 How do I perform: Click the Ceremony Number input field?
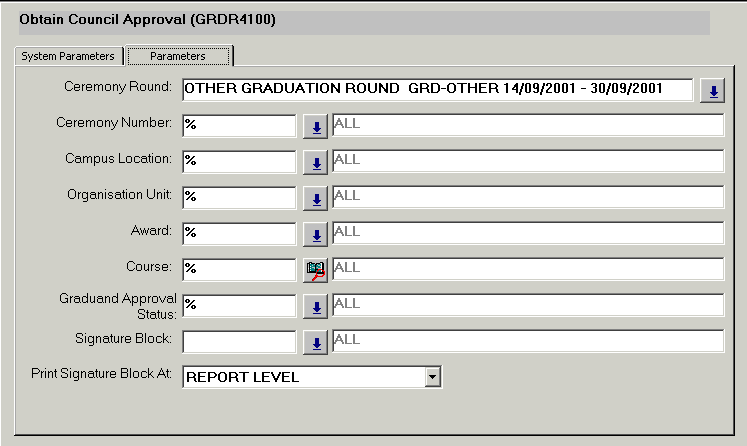[x=239, y=125]
